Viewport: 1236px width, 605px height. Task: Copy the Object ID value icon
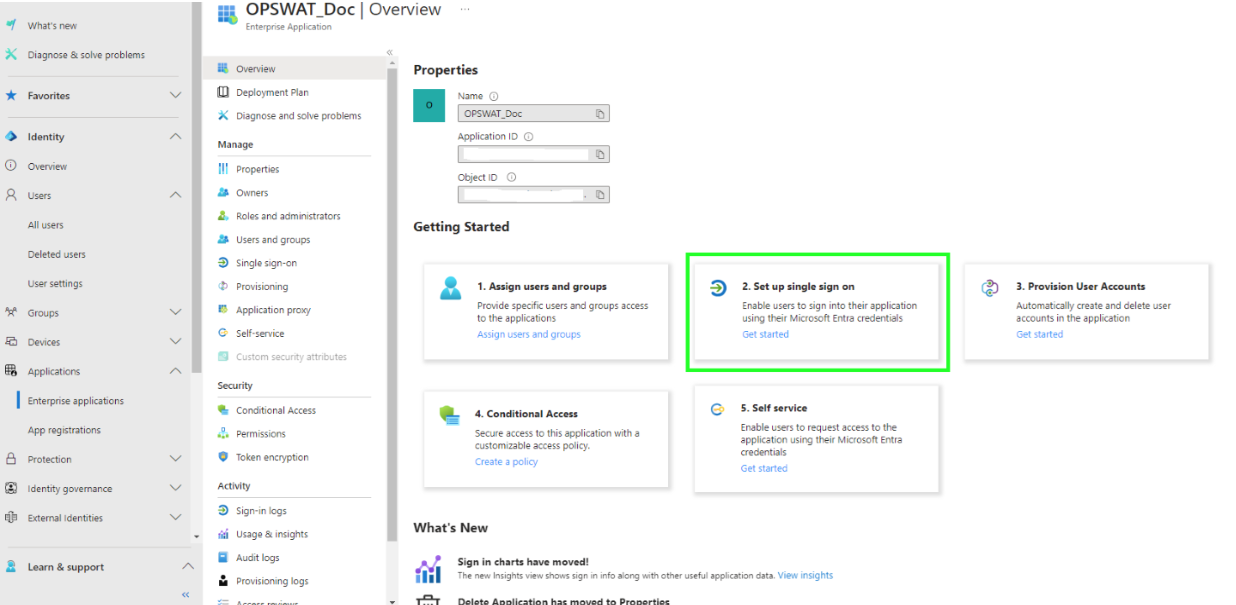click(x=600, y=195)
